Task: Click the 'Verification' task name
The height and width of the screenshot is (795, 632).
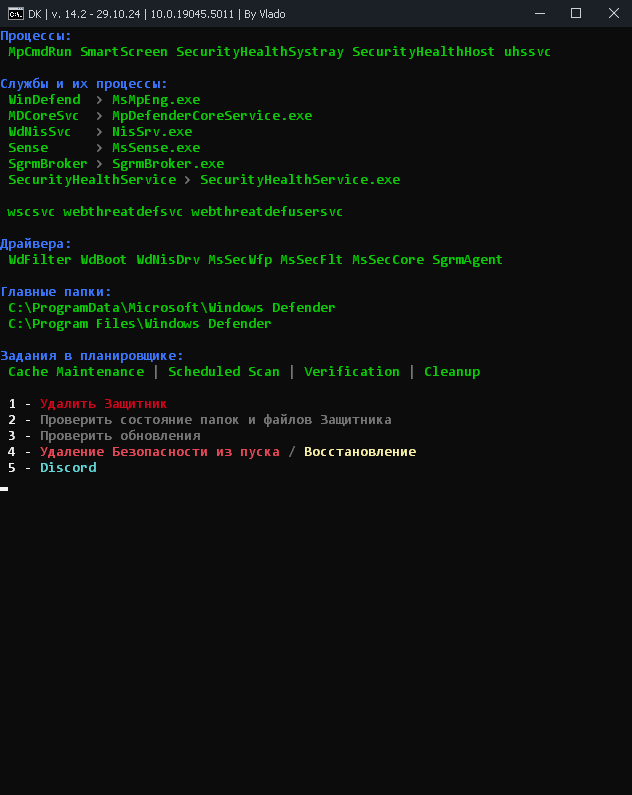Action: (351, 372)
